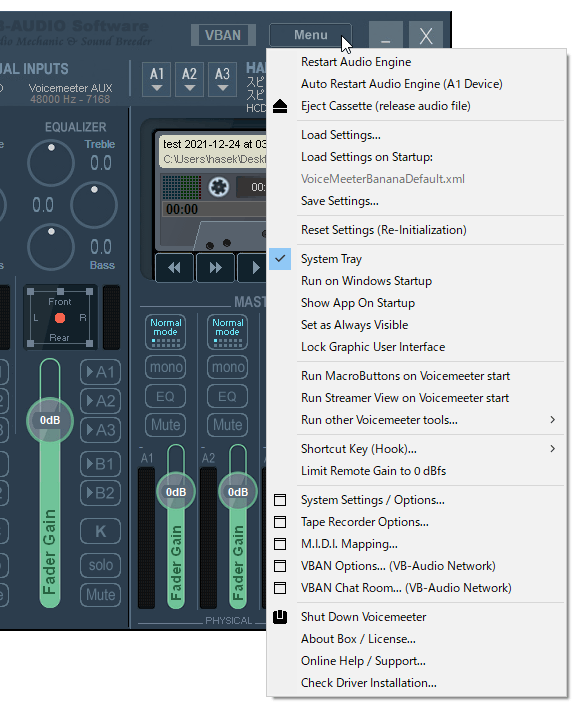Select Check Driver Installation...
The width and height of the screenshot is (580, 710).
pyautogui.click(x=416, y=683)
